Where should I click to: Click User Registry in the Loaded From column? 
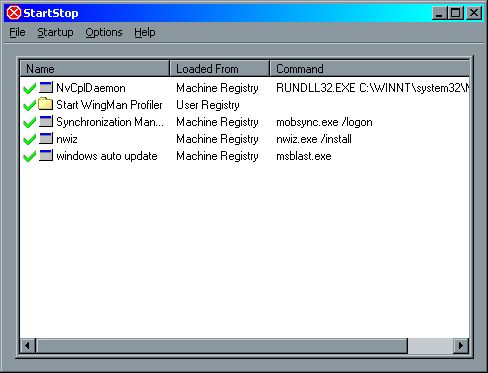click(x=208, y=105)
